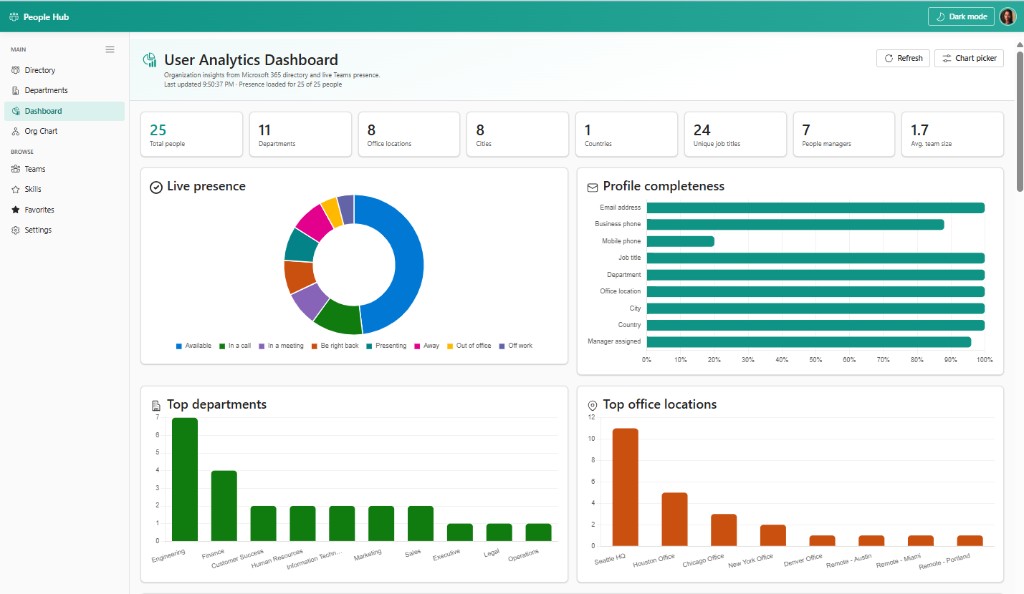This screenshot has height=594, width=1024.
Task: Select the Avg. team size card
Action: tap(952, 134)
